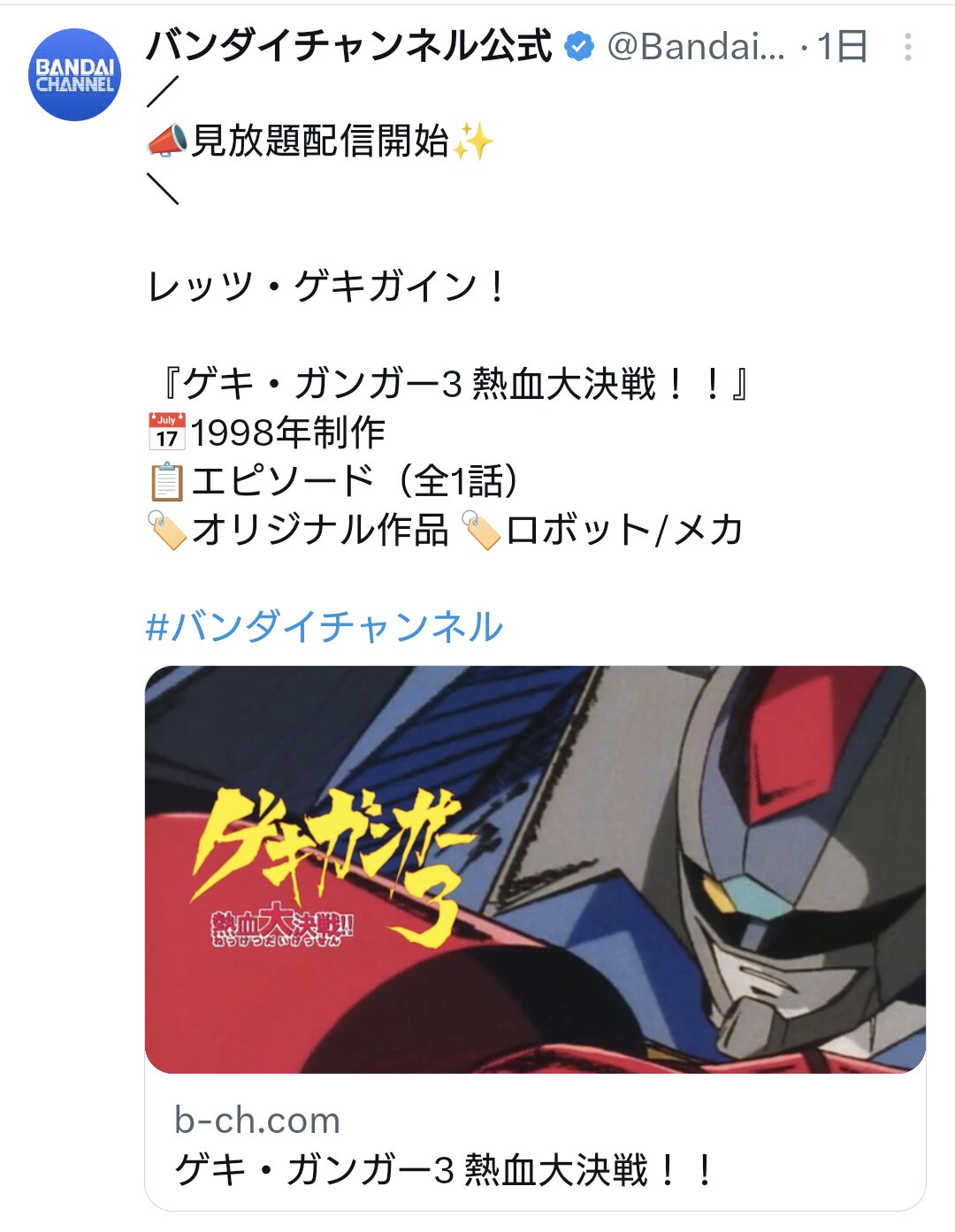Click the tag emoji before オリジナル作品

point(167,531)
